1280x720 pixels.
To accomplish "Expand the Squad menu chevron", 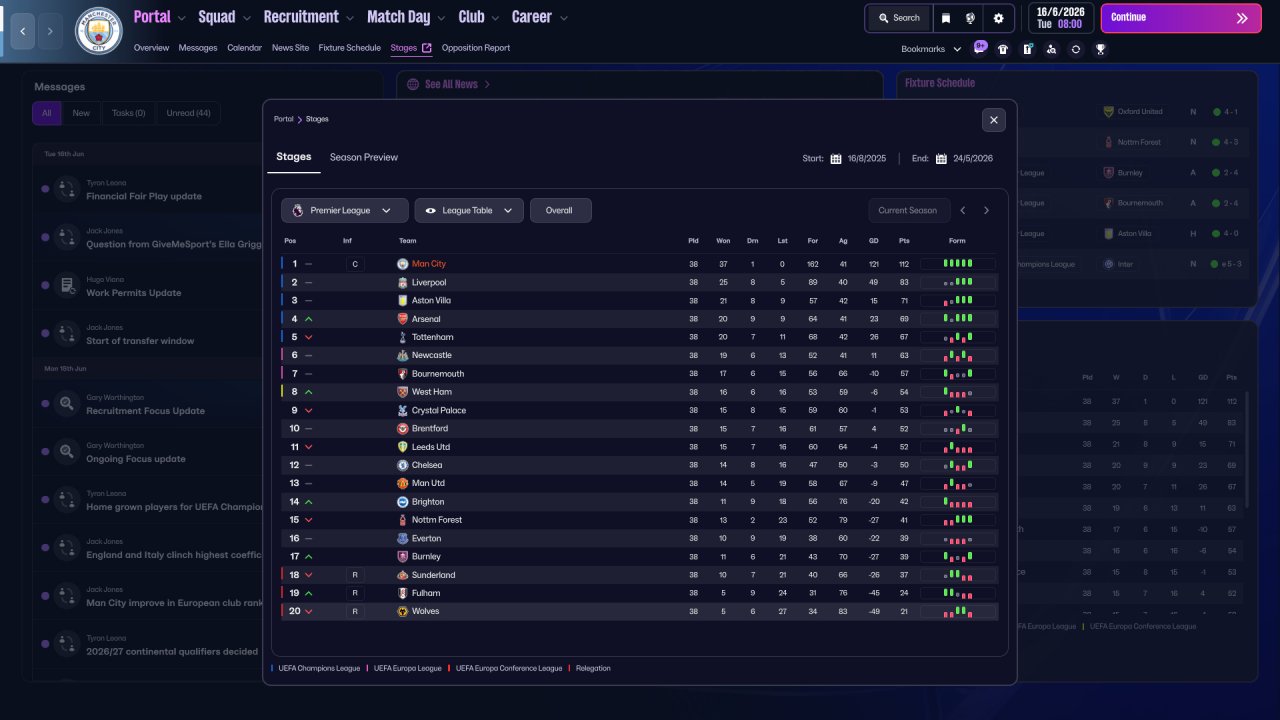I will (x=246, y=18).
